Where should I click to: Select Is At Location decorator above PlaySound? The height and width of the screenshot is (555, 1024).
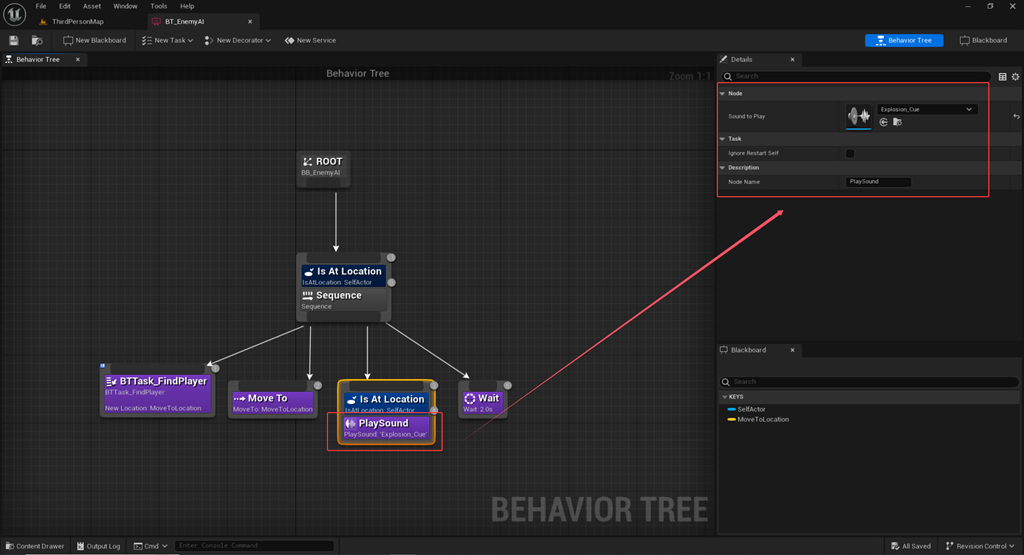pos(386,404)
